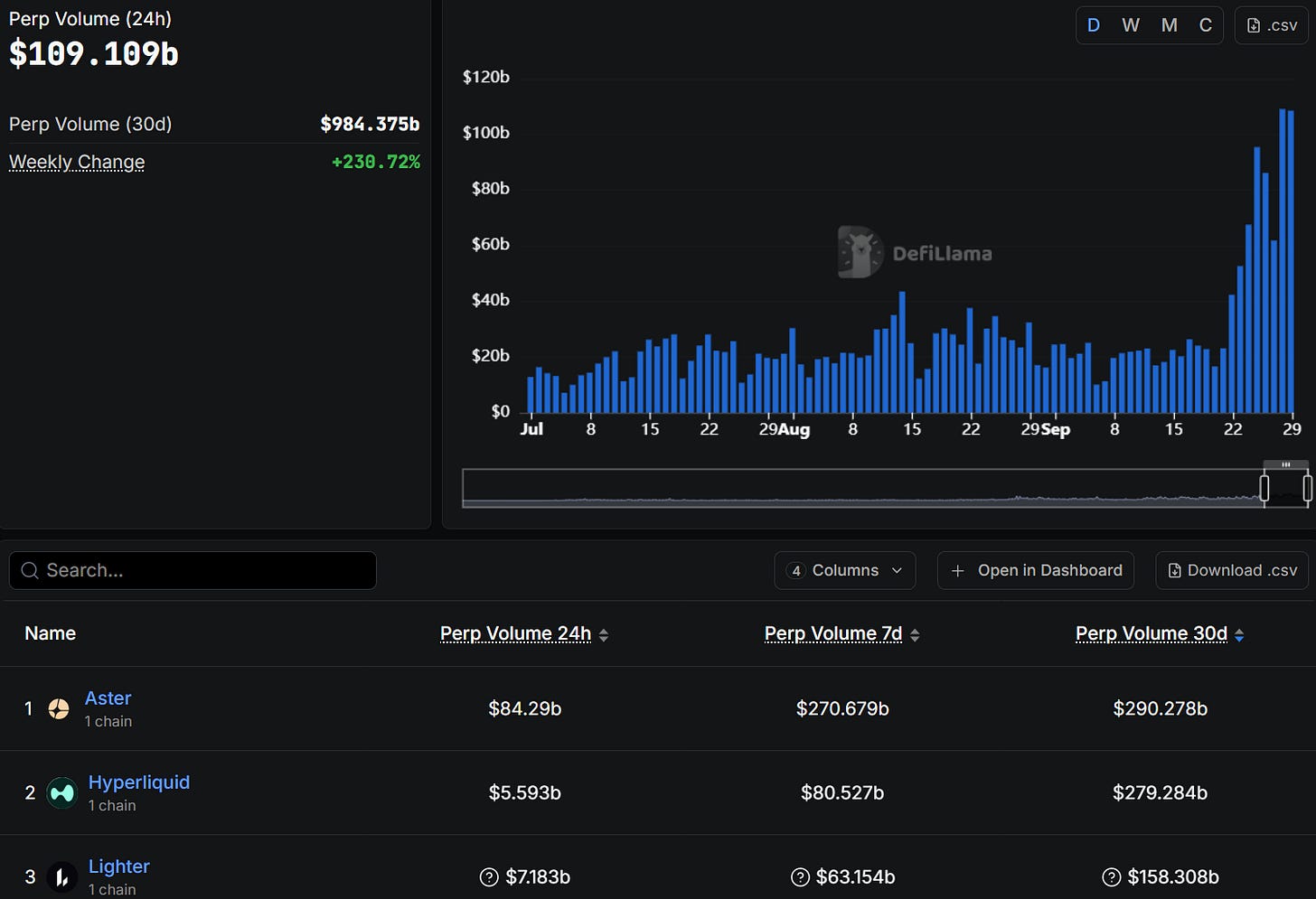Click the search magnifier icon
This screenshot has width=1316, height=899.
(x=30, y=570)
